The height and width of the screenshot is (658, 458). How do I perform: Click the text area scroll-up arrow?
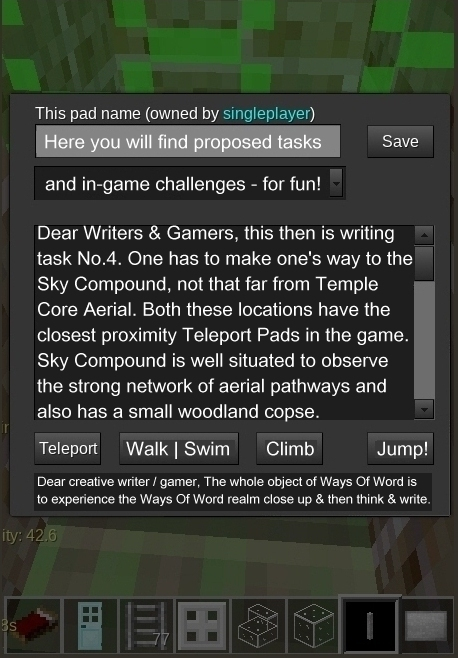tap(424, 235)
